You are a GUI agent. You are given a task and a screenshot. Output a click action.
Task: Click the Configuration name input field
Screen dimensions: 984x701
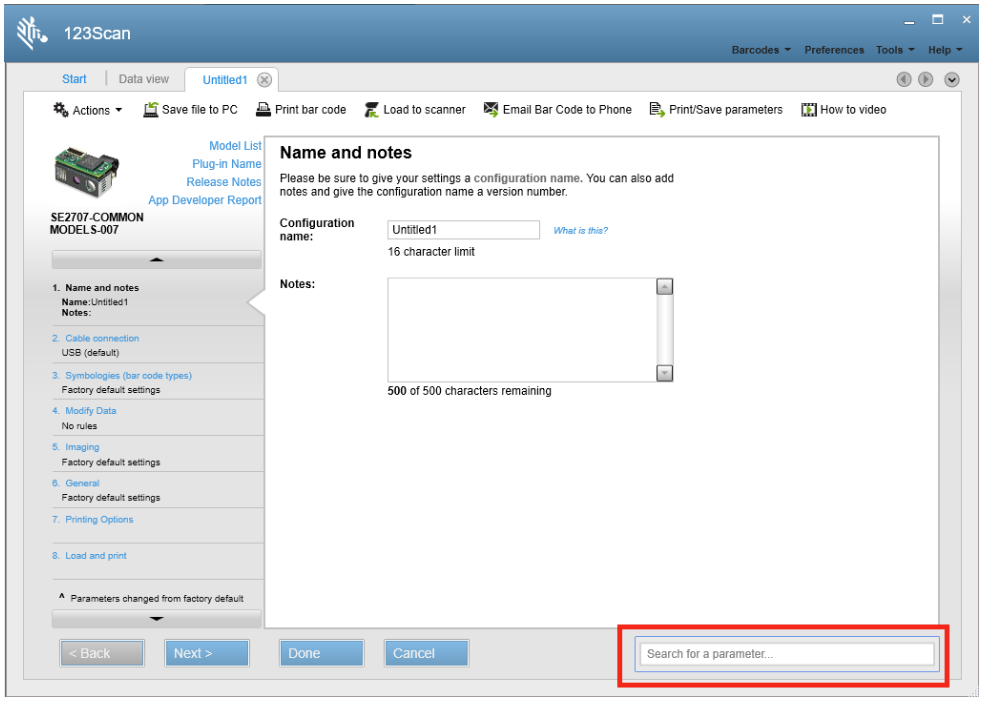tap(463, 230)
